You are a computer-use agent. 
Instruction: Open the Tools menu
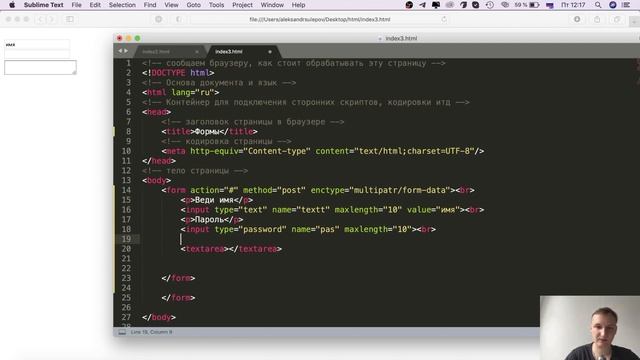(216, 5)
